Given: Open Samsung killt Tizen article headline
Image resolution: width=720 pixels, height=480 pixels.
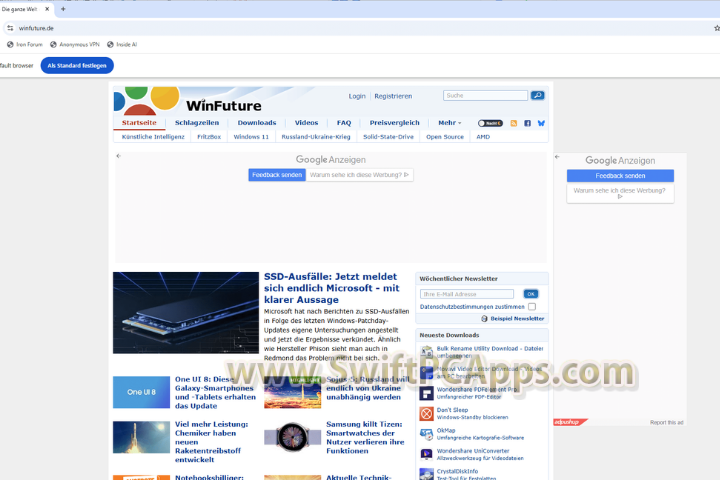Looking at the screenshot, I should point(365,437).
